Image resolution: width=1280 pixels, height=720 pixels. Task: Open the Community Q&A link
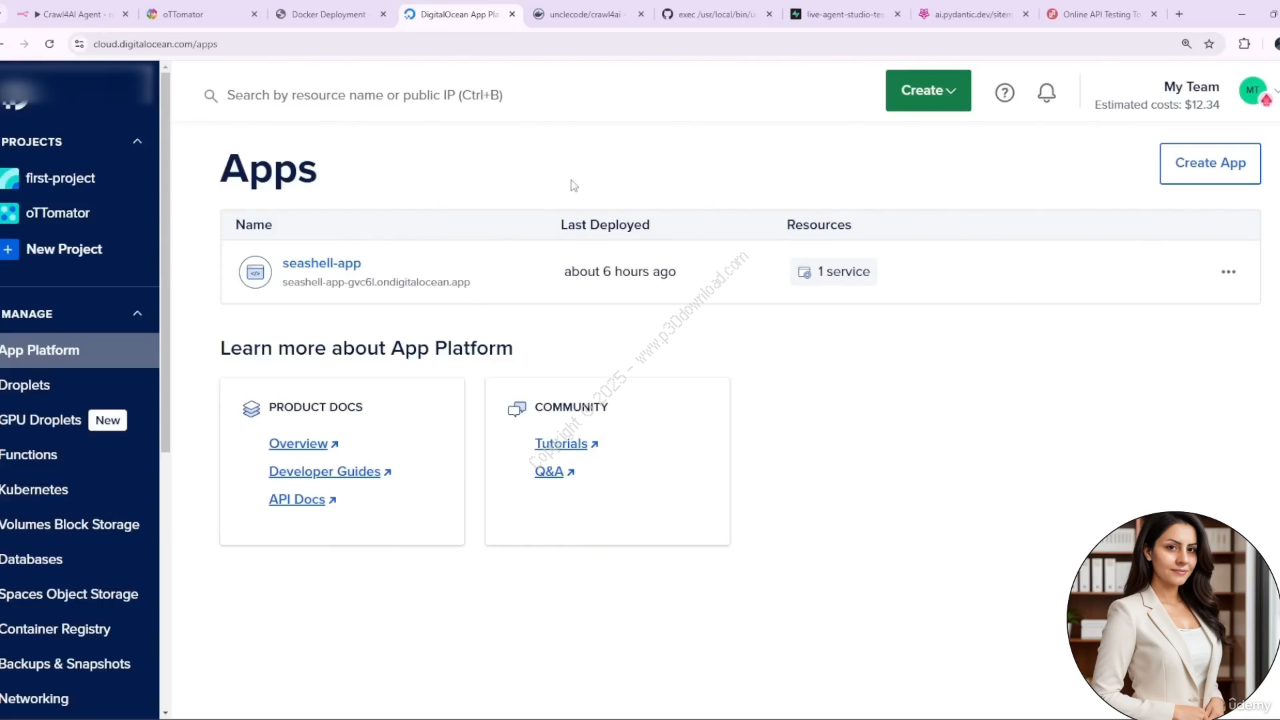tap(554, 472)
